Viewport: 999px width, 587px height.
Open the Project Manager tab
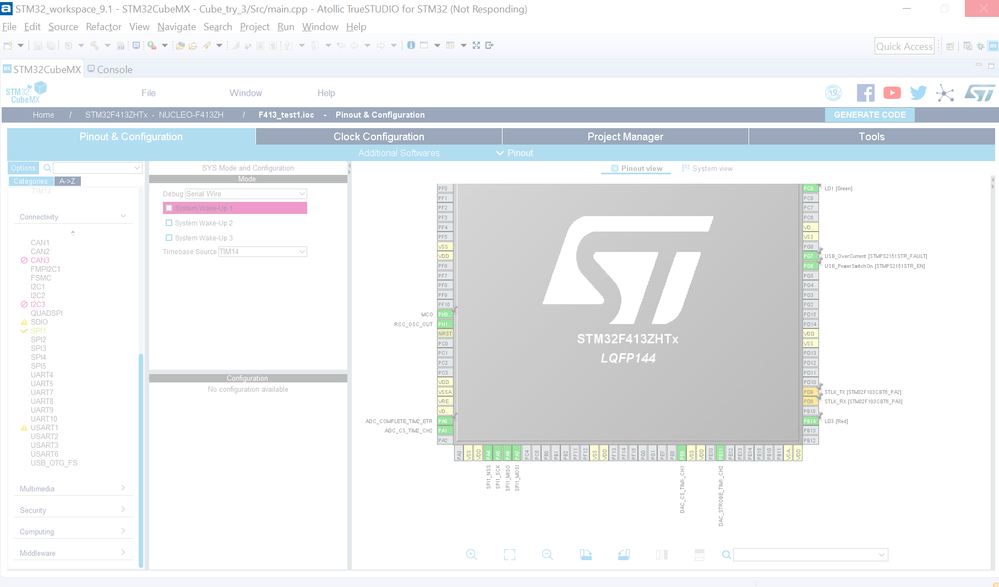coord(625,136)
